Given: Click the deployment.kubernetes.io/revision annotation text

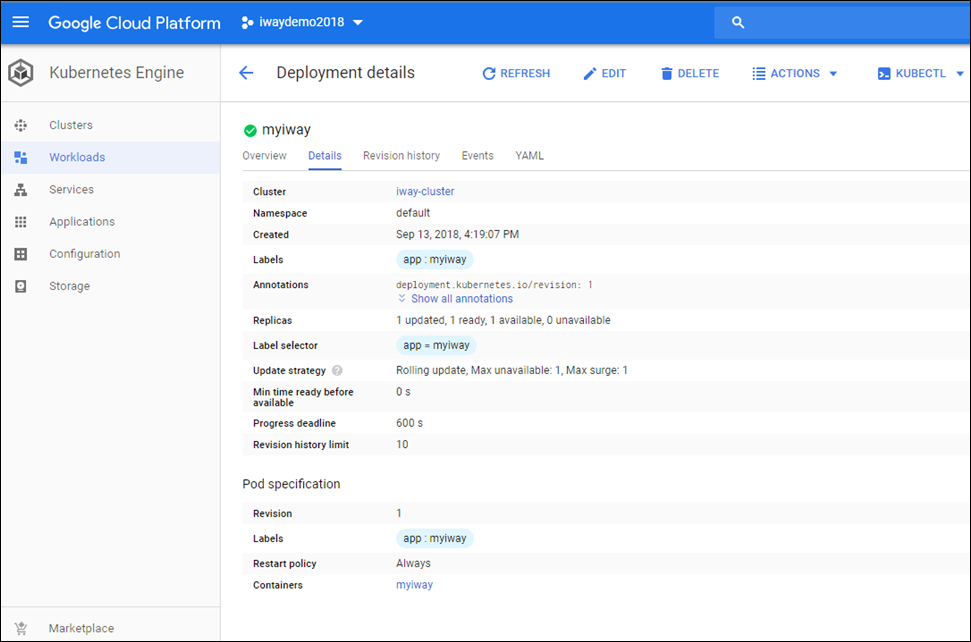Looking at the screenshot, I should click(x=494, y=285).
